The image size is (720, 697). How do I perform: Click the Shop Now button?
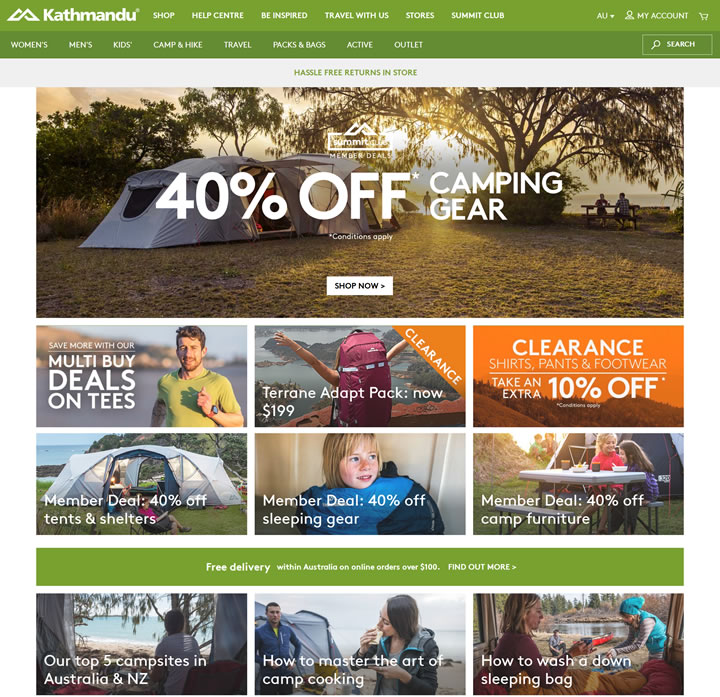[360, 286]
